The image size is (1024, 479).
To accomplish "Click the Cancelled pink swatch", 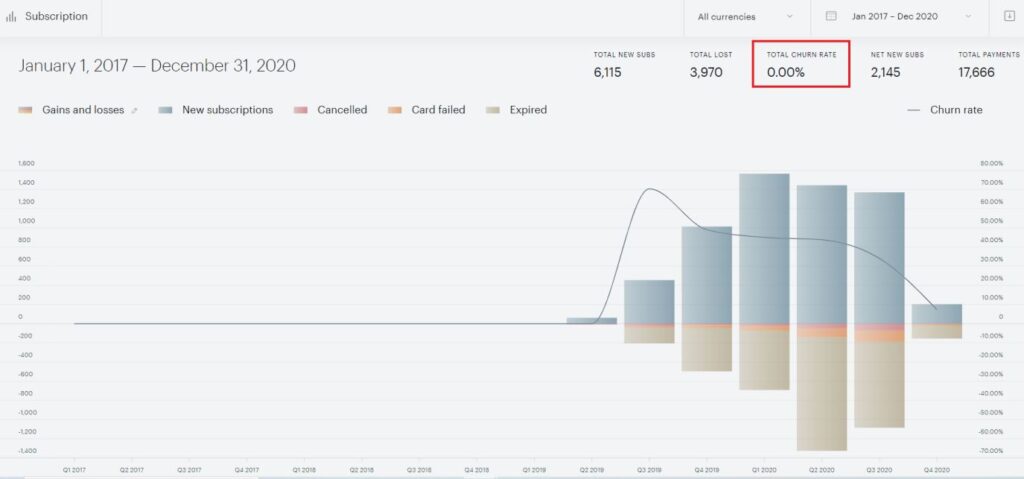I will pyautogui.click(x=300, y=110).
